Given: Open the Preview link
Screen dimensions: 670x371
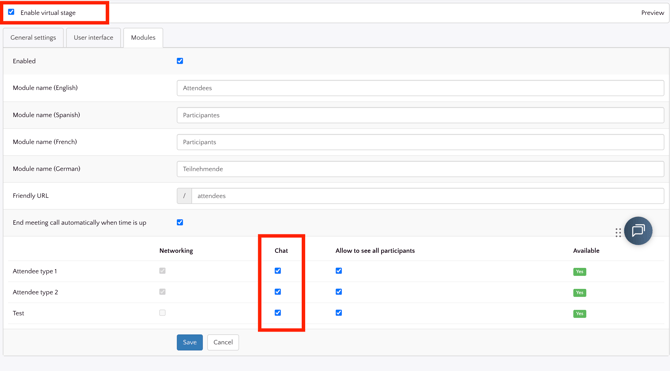Looking at the screenshot, I should tap(652, 13).
